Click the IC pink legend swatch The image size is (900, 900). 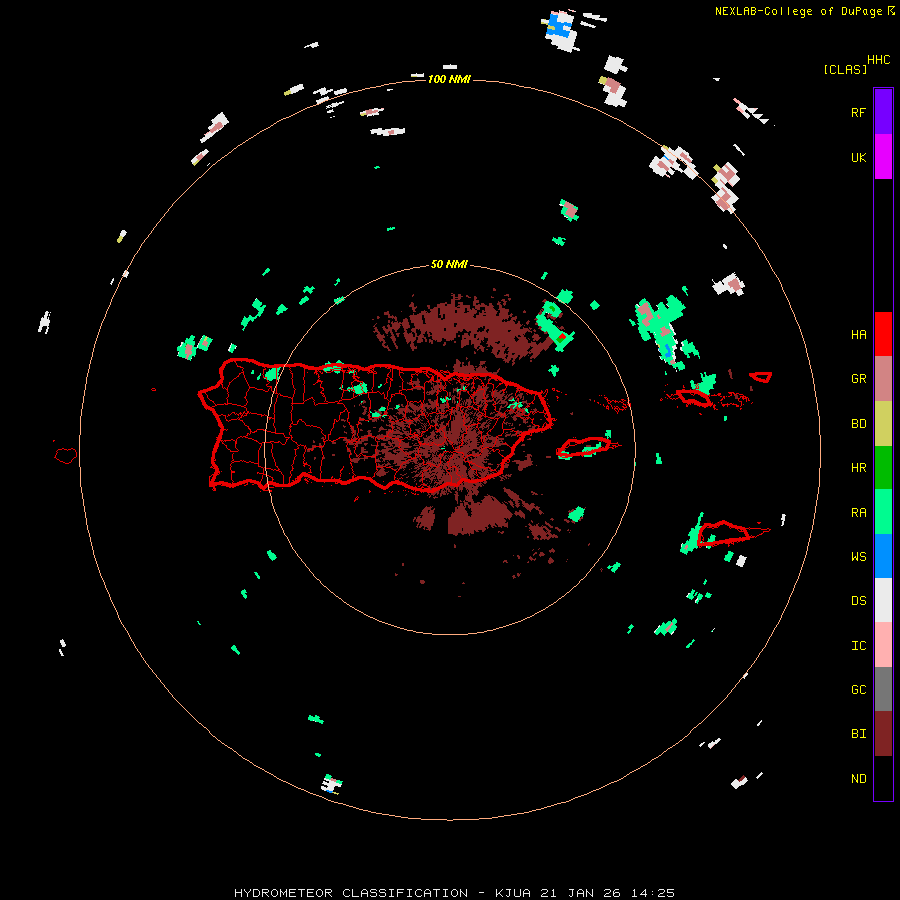click(883, 645)
